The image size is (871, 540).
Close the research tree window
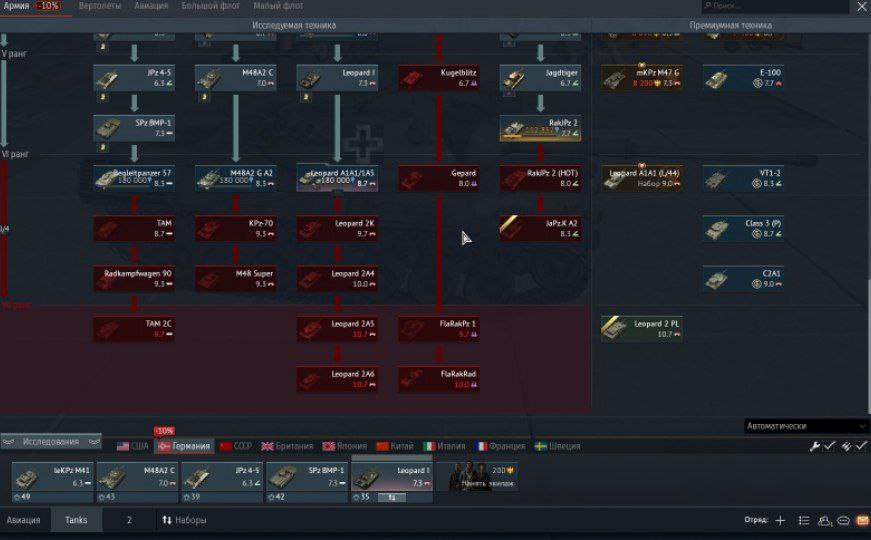tap(862, 6)
